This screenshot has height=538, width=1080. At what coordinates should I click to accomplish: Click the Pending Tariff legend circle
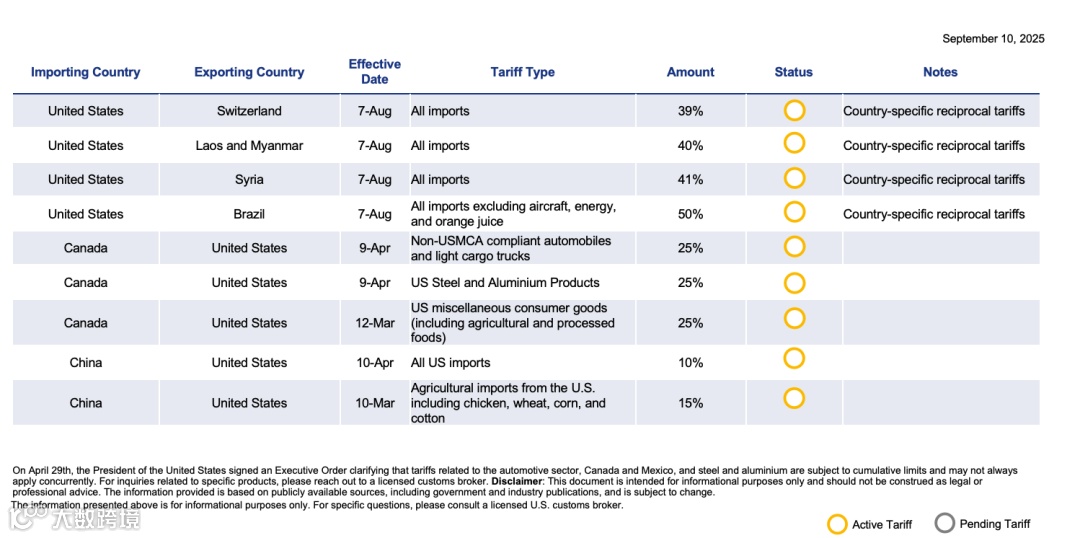(x=944, y=523)
